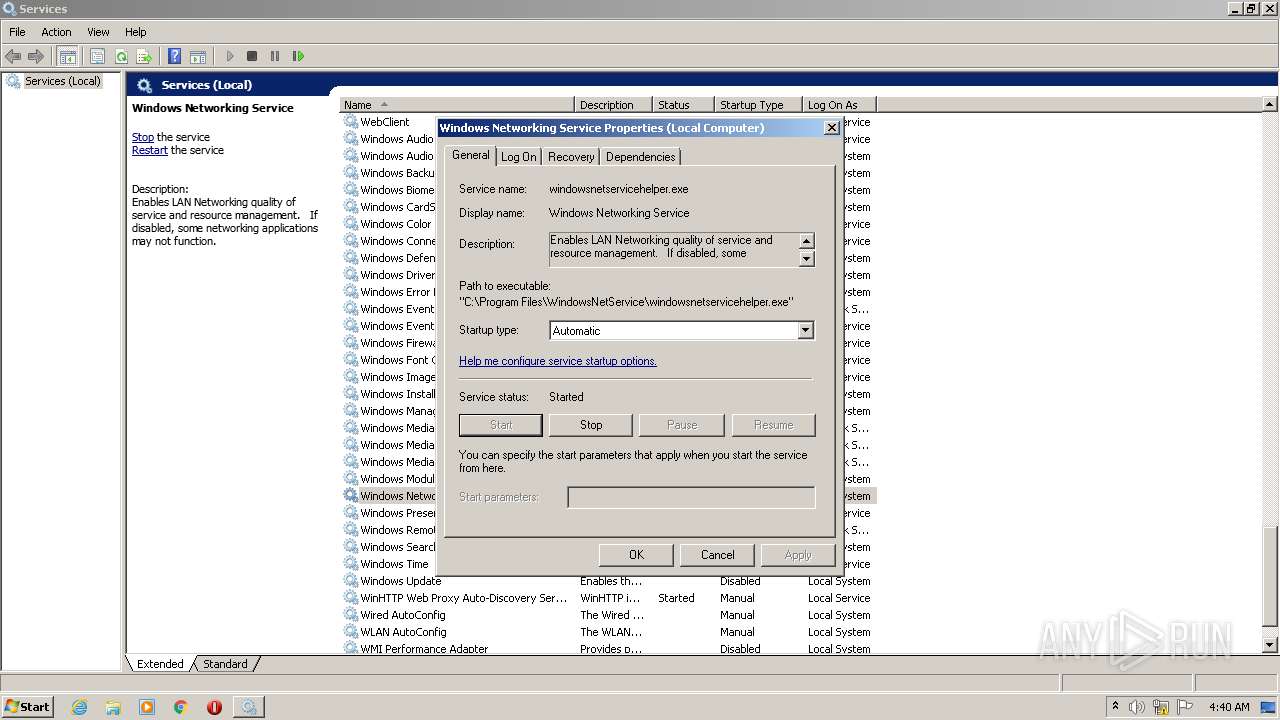The width and height of the screenshot is (1280, 720).
Task: Sort by the Description column header
Action: 613,104
